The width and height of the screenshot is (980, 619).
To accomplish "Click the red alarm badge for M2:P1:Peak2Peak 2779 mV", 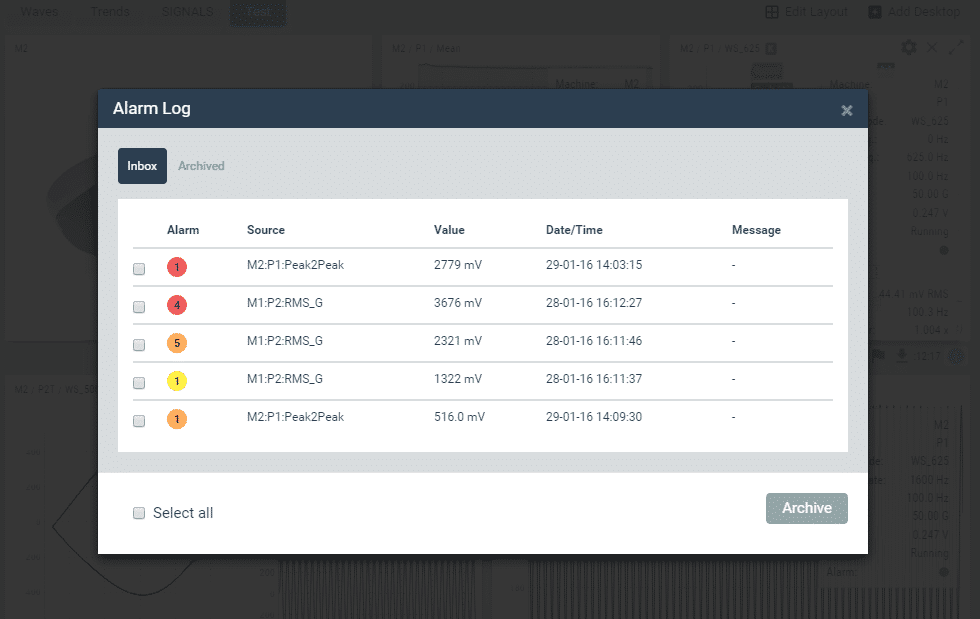I will pos(177,267).
